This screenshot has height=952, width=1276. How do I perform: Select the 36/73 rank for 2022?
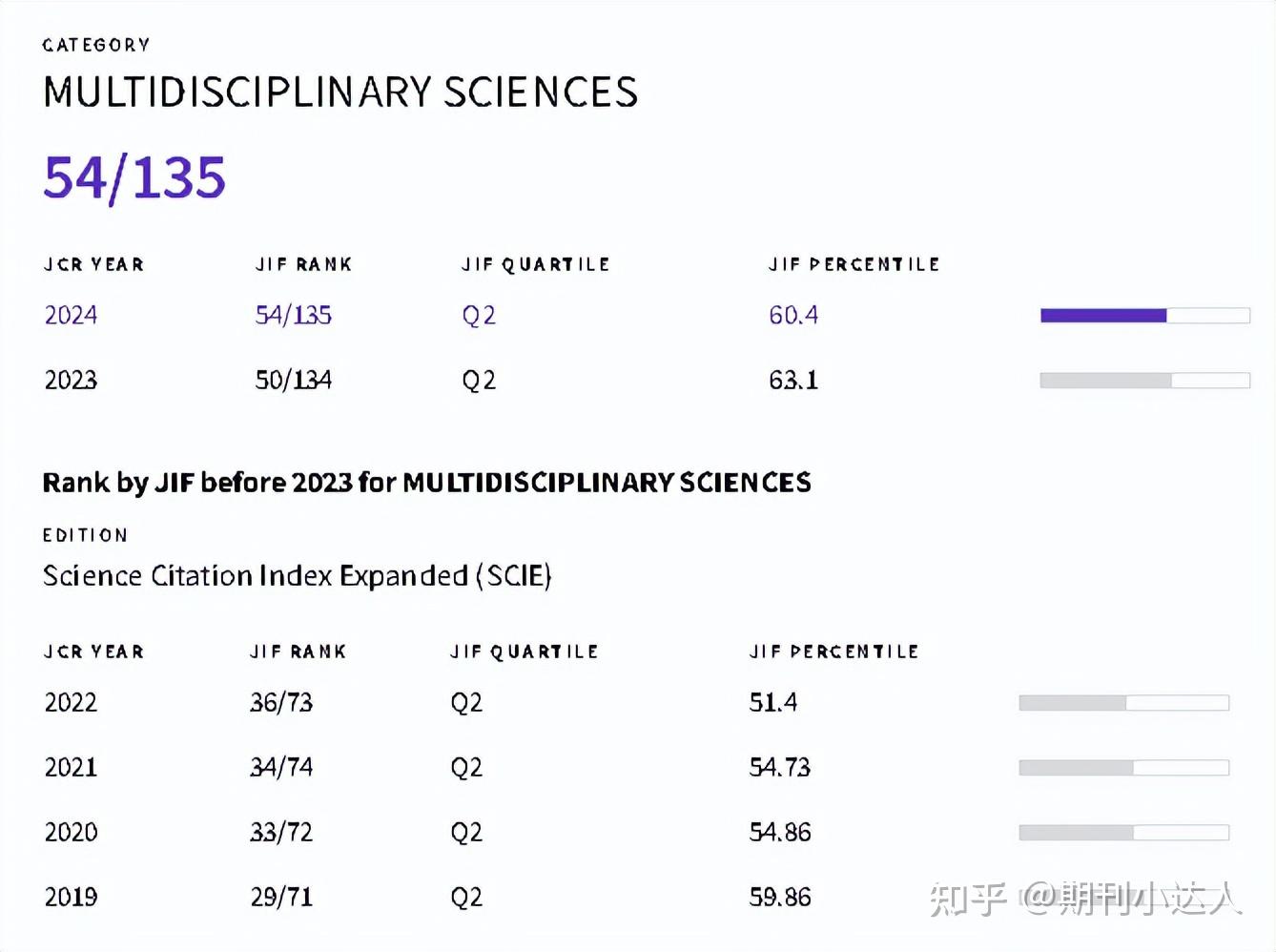pyautogui.click(x=281, y=702)
